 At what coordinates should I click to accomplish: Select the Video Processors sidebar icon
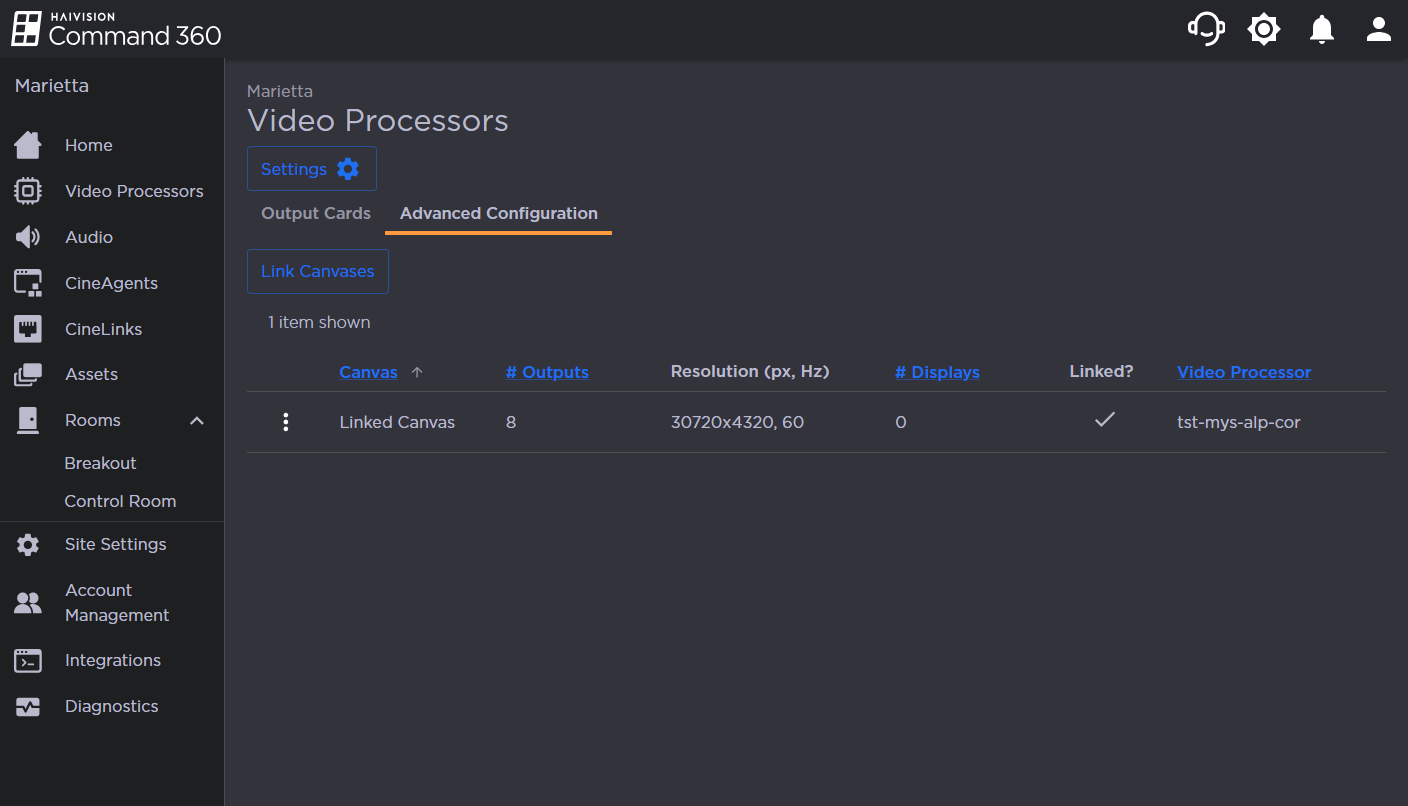click(27, 191)
